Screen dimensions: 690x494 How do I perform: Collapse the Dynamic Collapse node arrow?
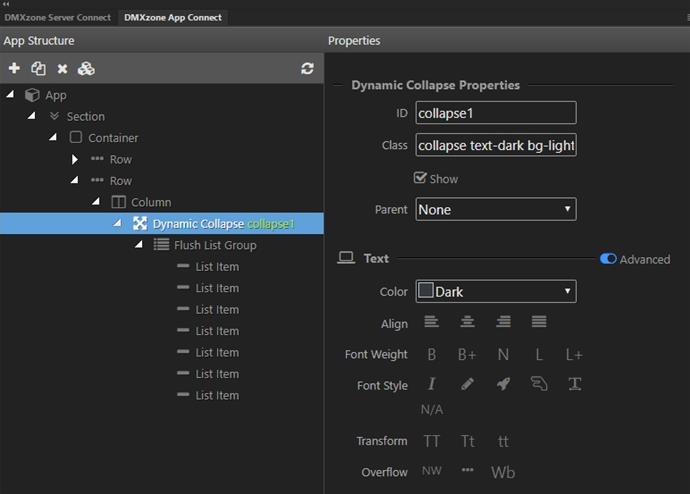[x=117, y=223]
